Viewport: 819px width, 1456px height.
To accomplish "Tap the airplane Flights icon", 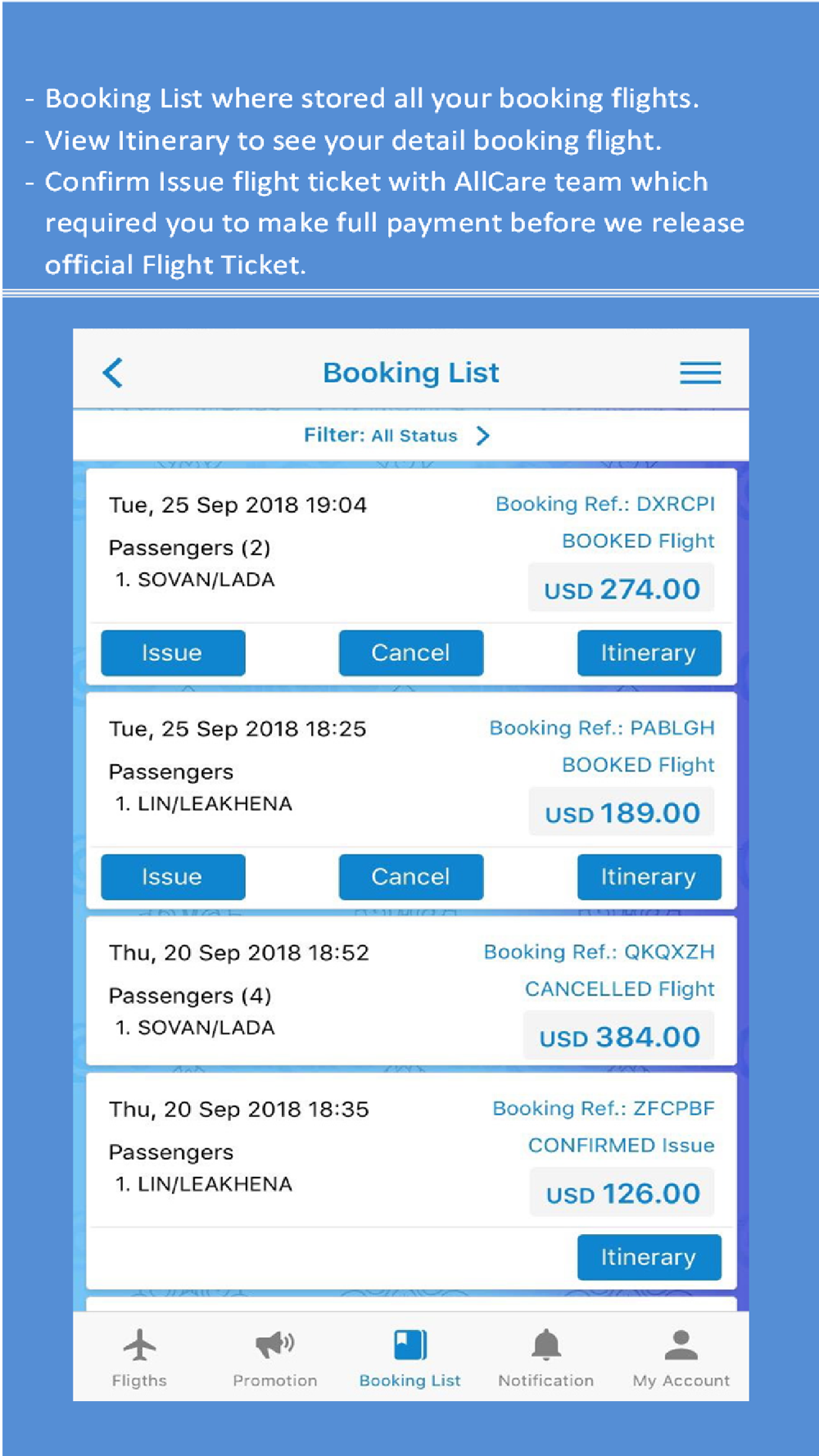I will tap(139, 1344).
